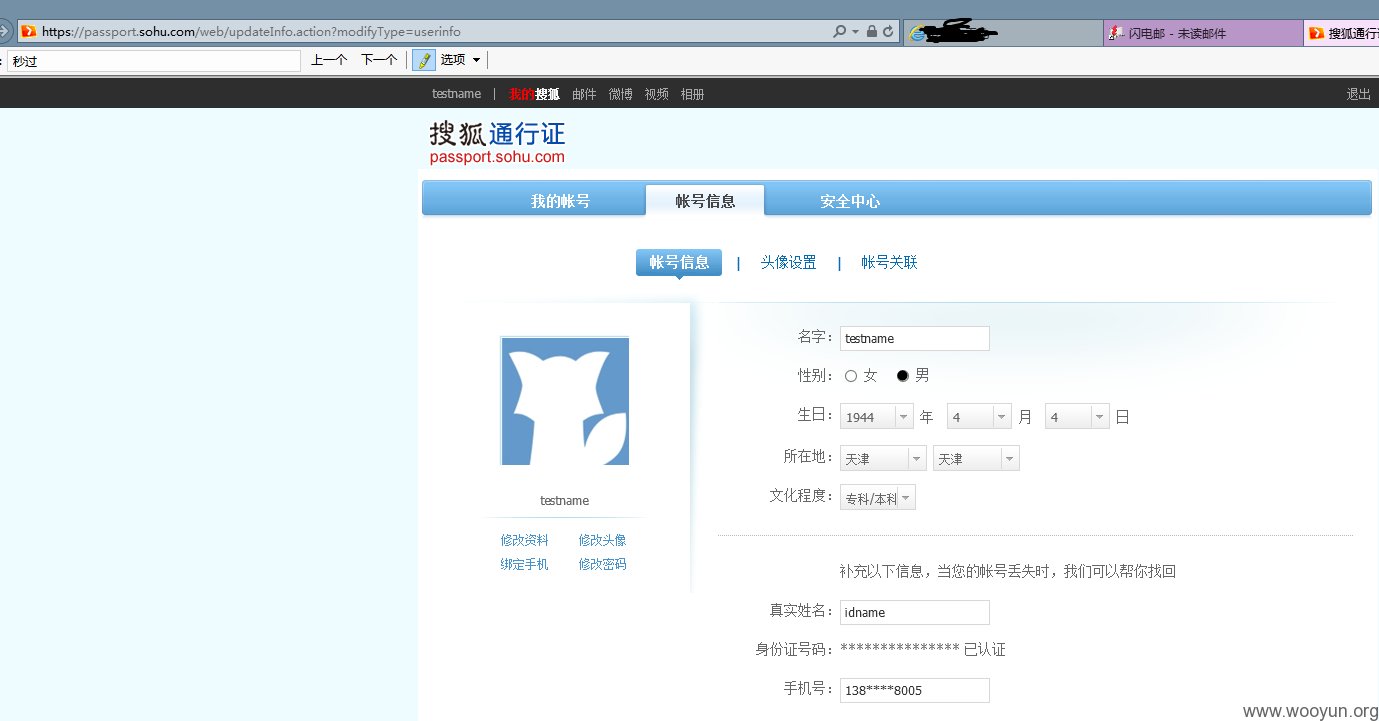Open the address bar search dropdown arrow
Viewport: 1379px width, 721px height.
click(856, 32)
